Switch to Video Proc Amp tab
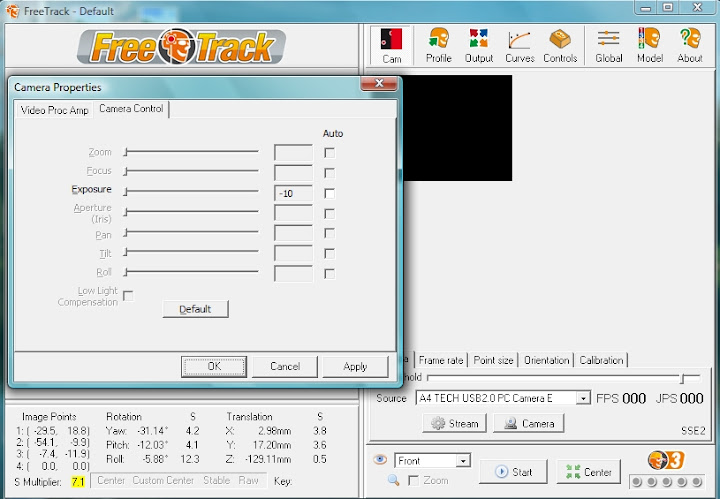720x499 pixels. click(54, 110)
